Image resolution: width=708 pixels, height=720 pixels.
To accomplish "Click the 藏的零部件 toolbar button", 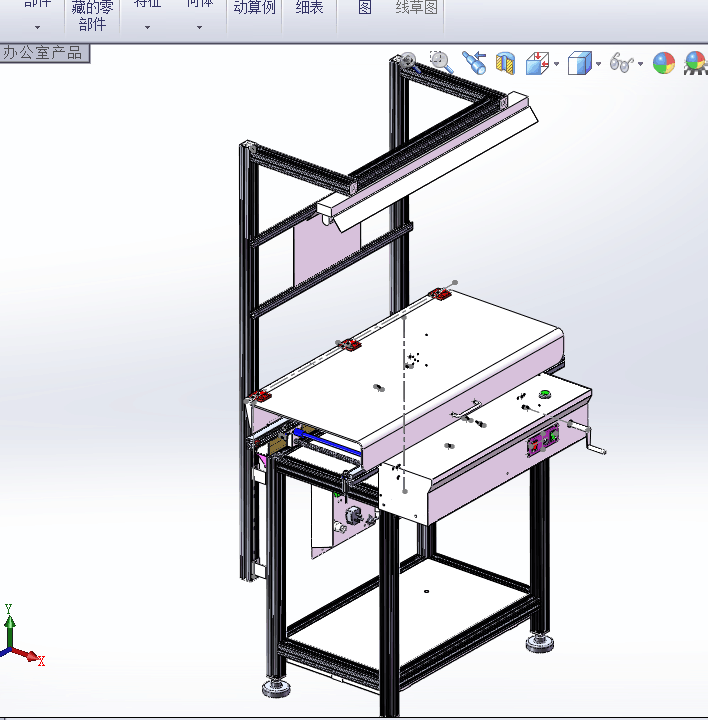I will pos(92,16).
